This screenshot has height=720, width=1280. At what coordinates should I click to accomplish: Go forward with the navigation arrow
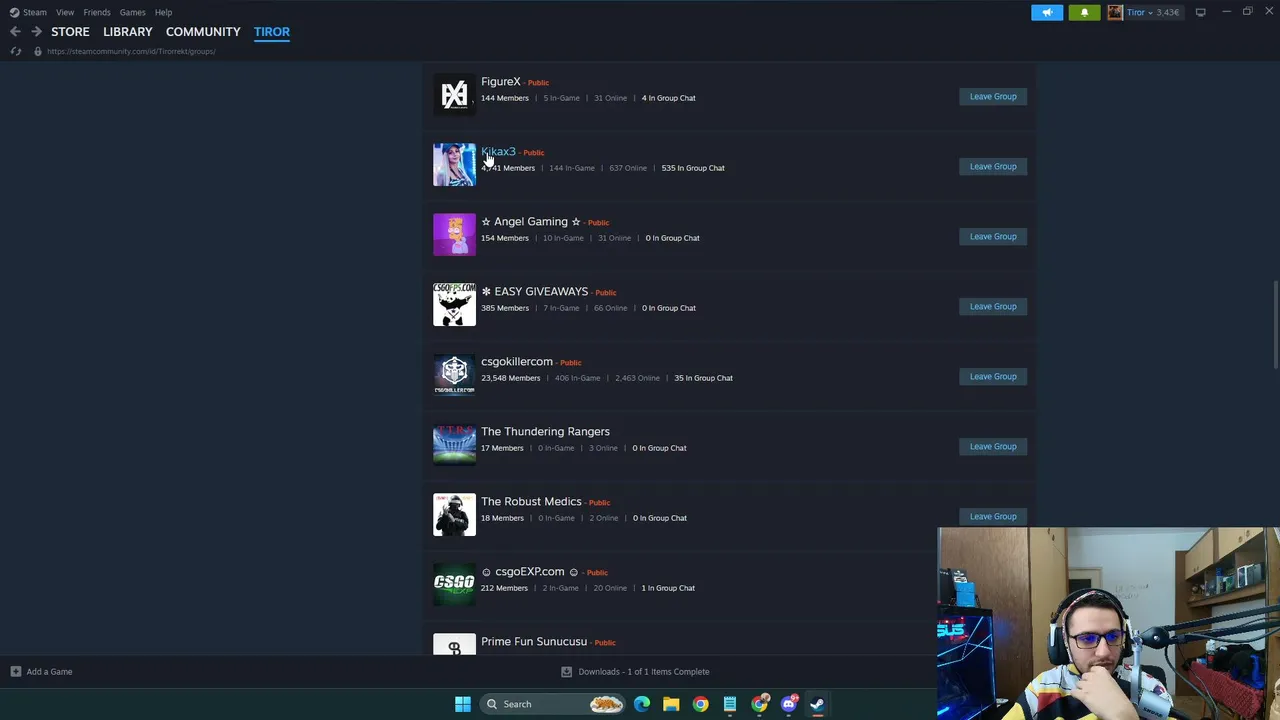click(x=36, y=32)
